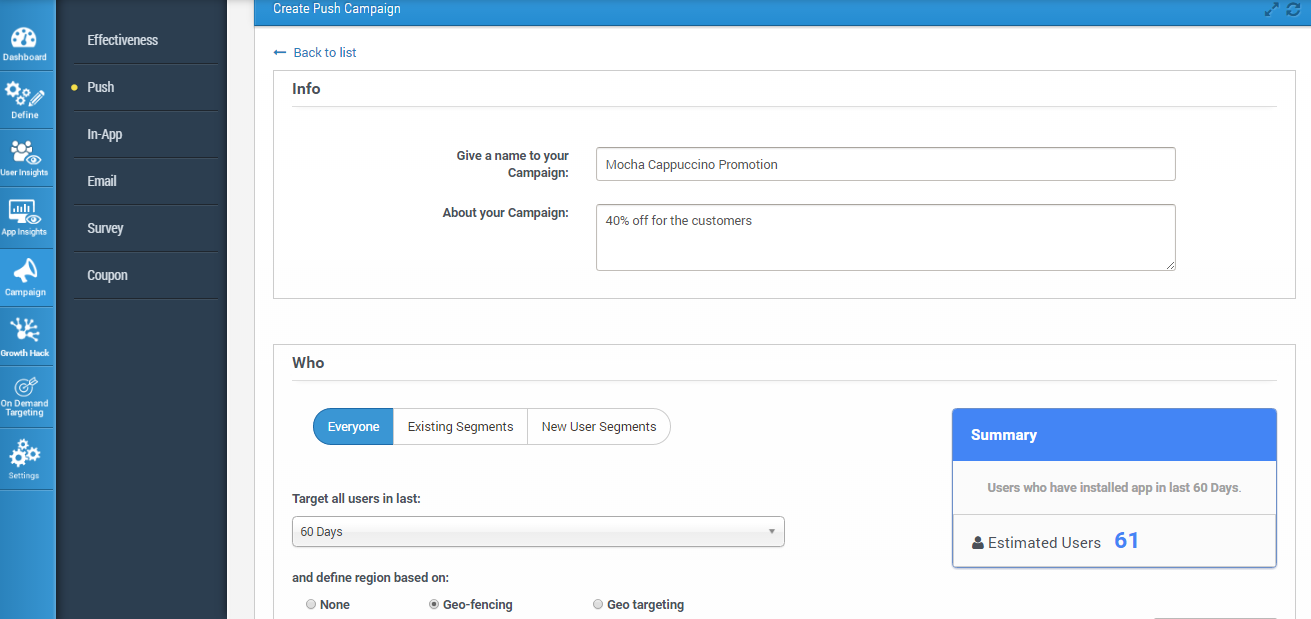The height and width of the screenshot is (619, 1311).
Task: Open the 60 Days target dropdown
Action: click(x=538, y=532)
